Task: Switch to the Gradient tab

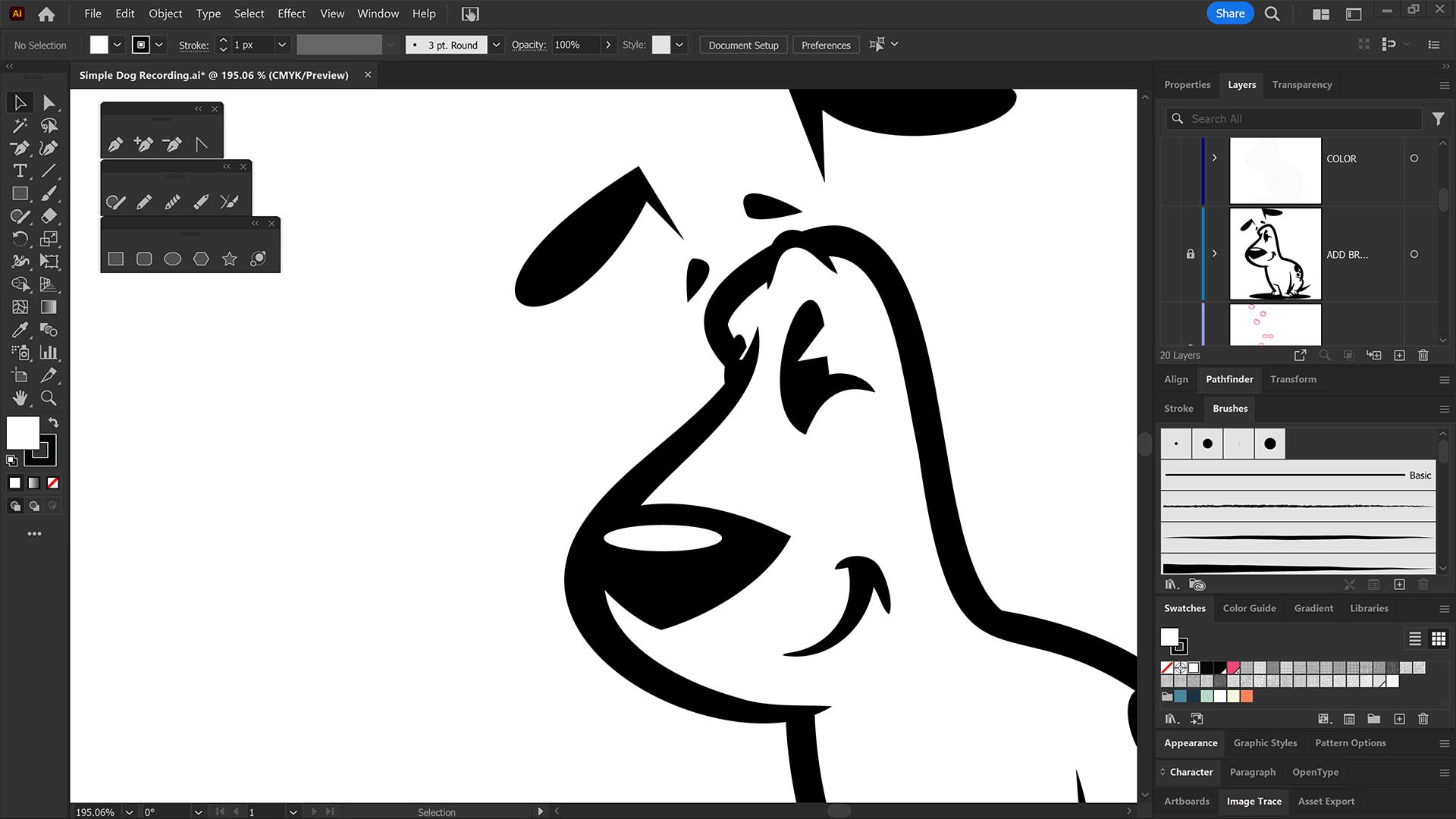Action: pyautogui.click(x=1313, y=608)
